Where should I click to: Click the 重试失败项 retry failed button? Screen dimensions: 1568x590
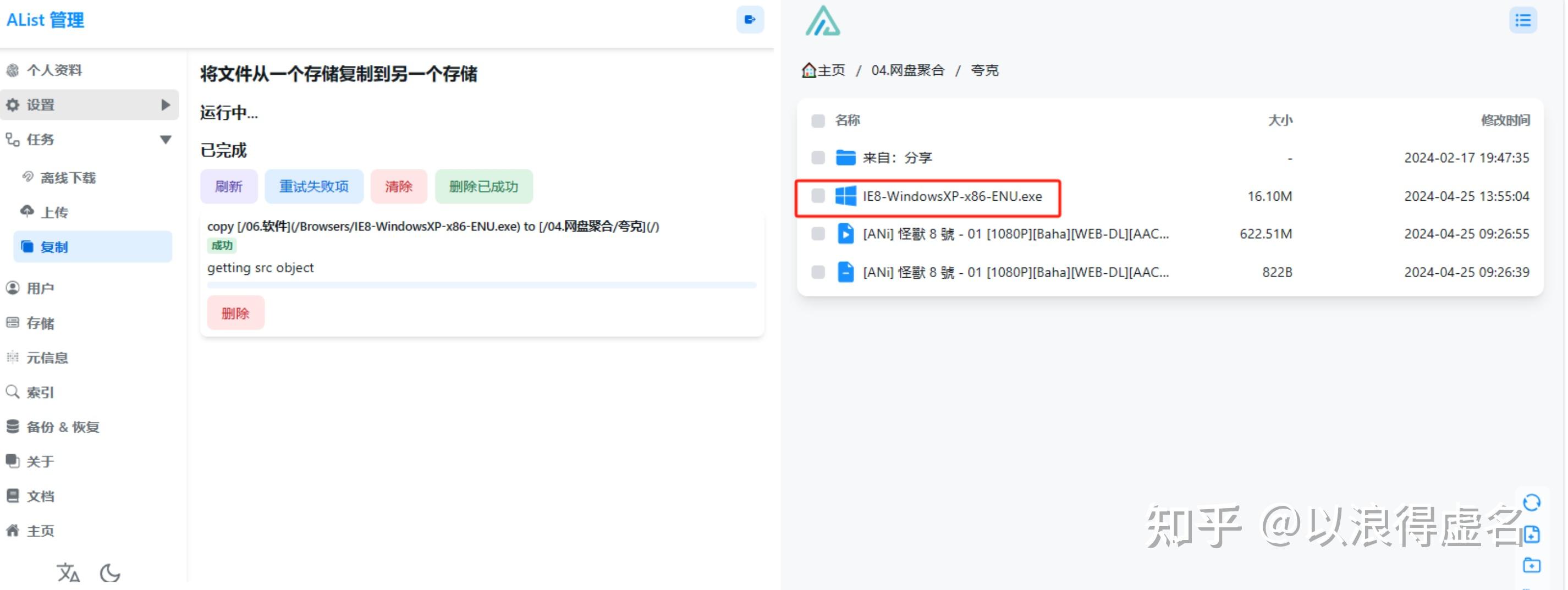coord(314,187)
